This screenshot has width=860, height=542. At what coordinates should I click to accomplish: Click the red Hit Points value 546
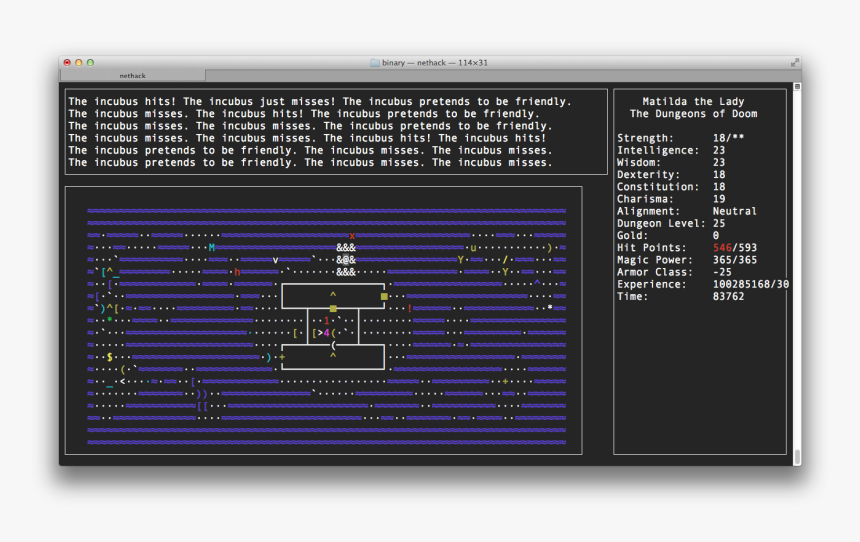[x=722, y=248]
